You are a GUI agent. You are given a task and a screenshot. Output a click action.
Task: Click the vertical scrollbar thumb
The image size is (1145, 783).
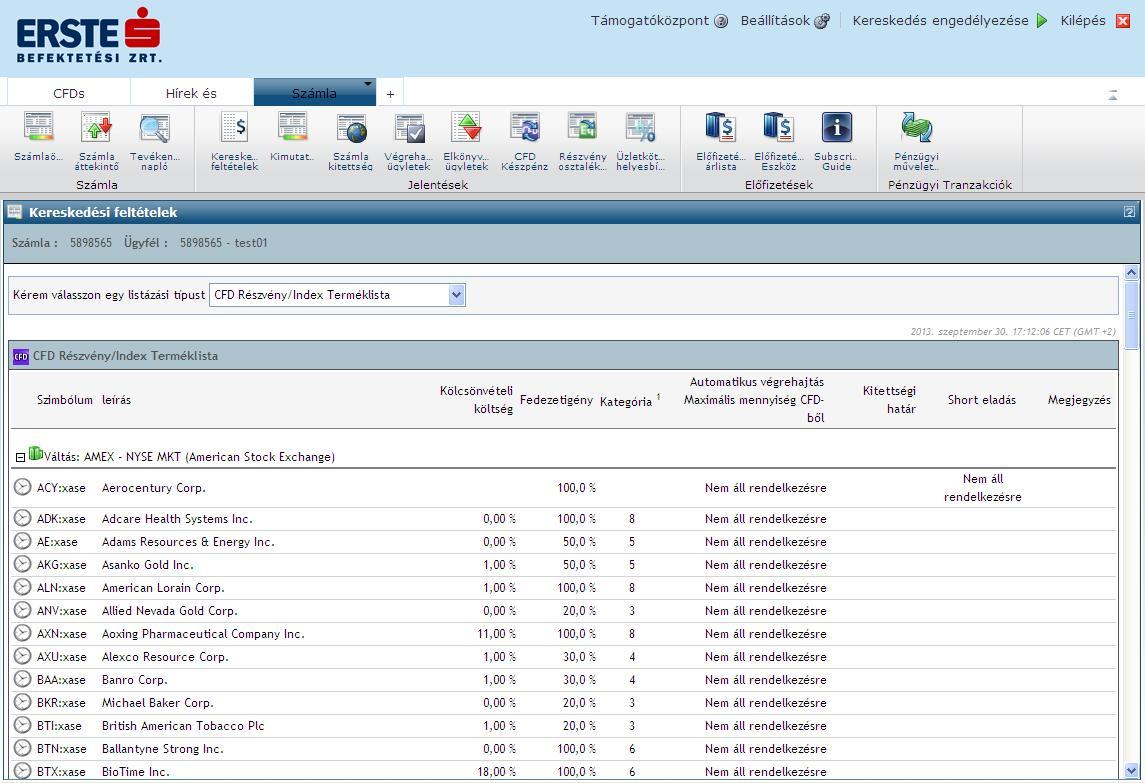(1132, 315)
